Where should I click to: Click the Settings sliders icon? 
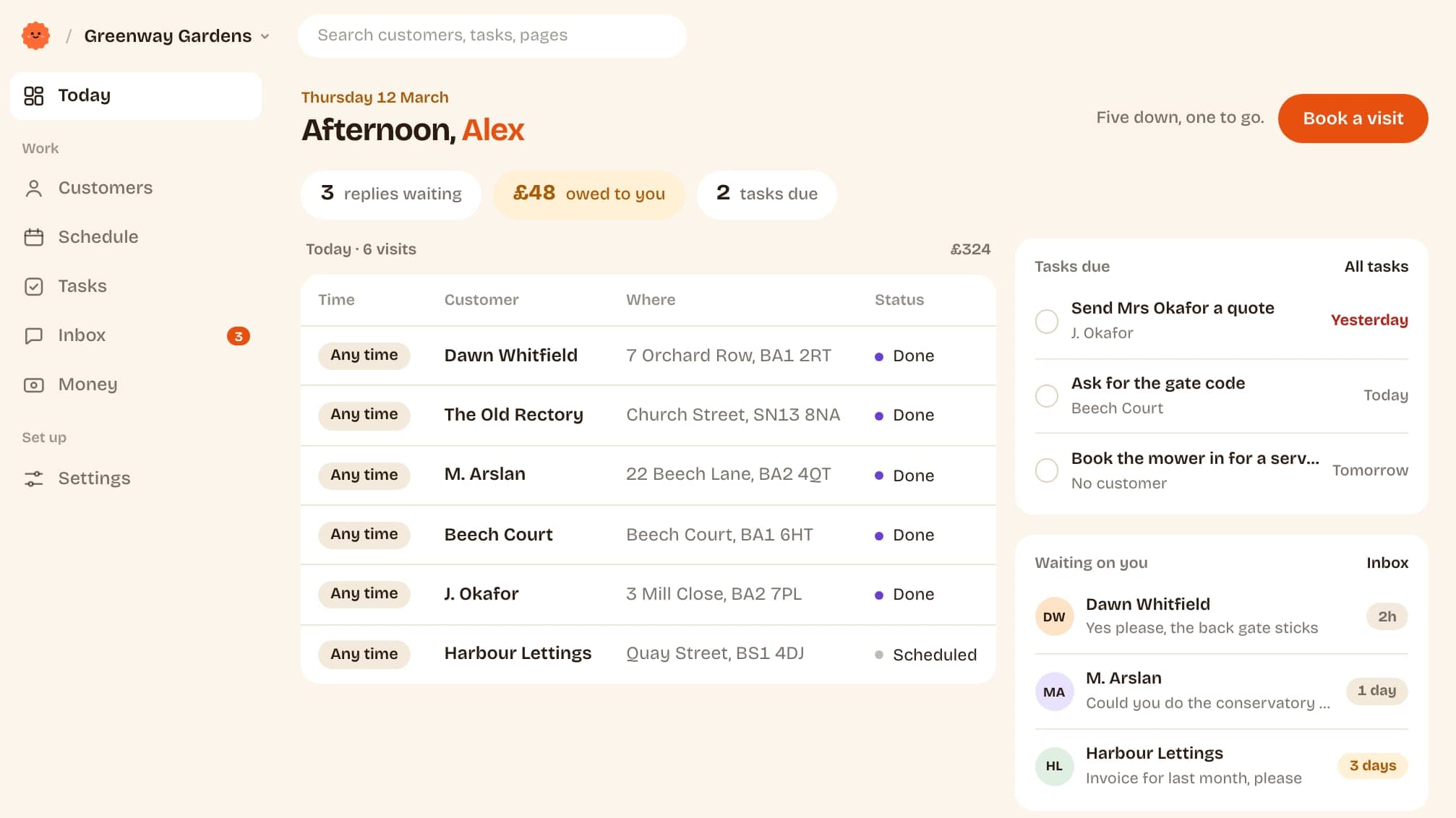point(34,478)
